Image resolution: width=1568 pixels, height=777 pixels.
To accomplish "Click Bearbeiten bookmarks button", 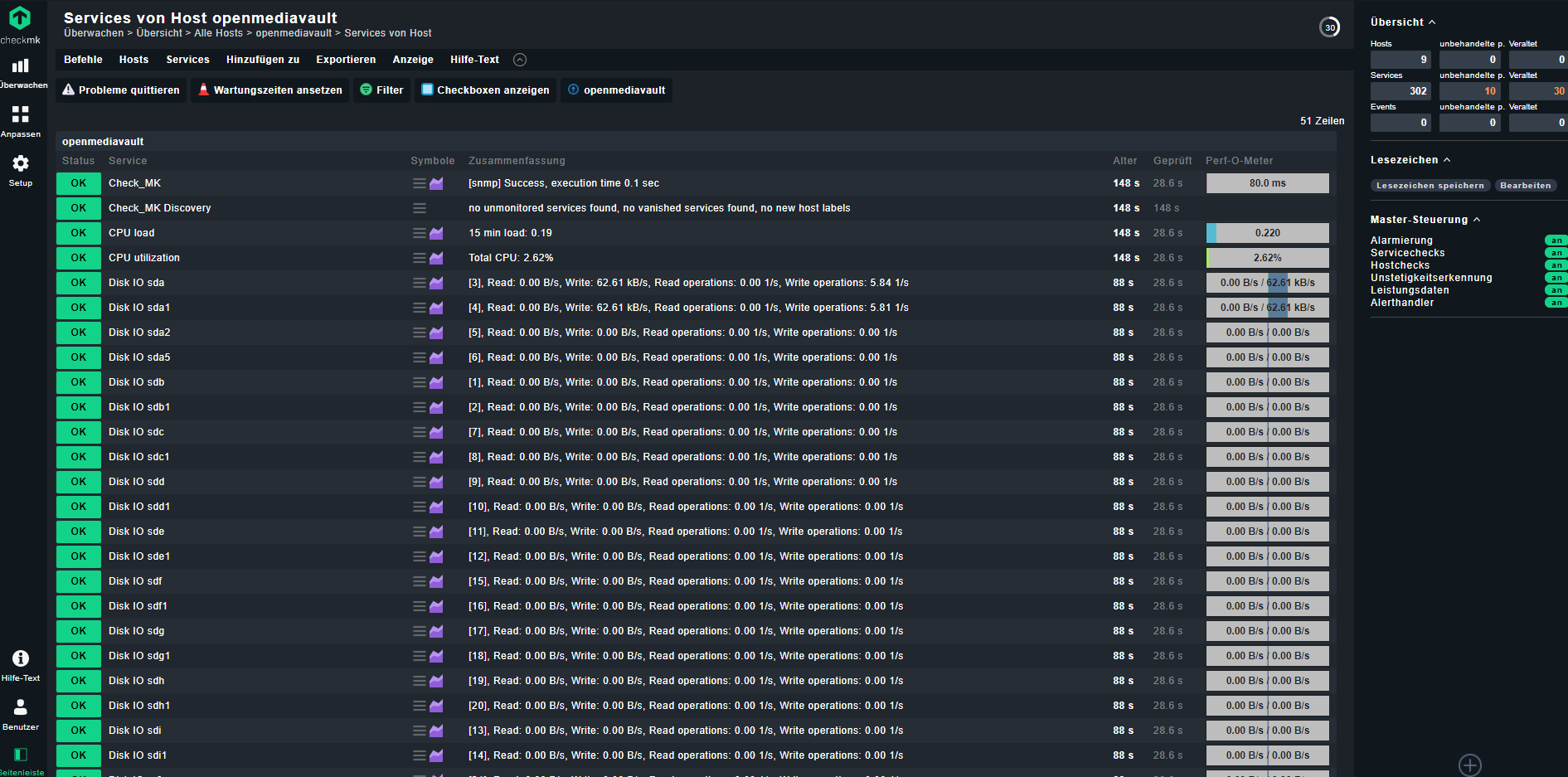I will click(x=1526, y=186).
